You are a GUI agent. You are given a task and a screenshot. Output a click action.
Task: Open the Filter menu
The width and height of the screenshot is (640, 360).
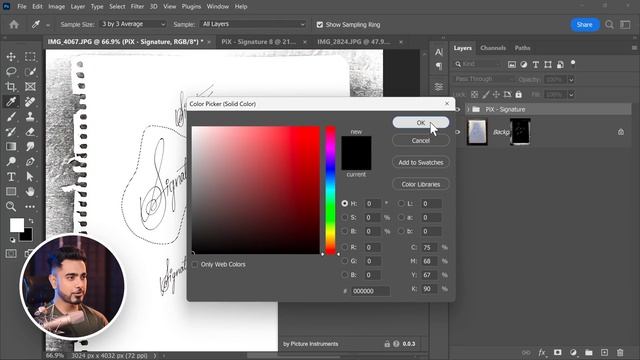pos(137,7)
